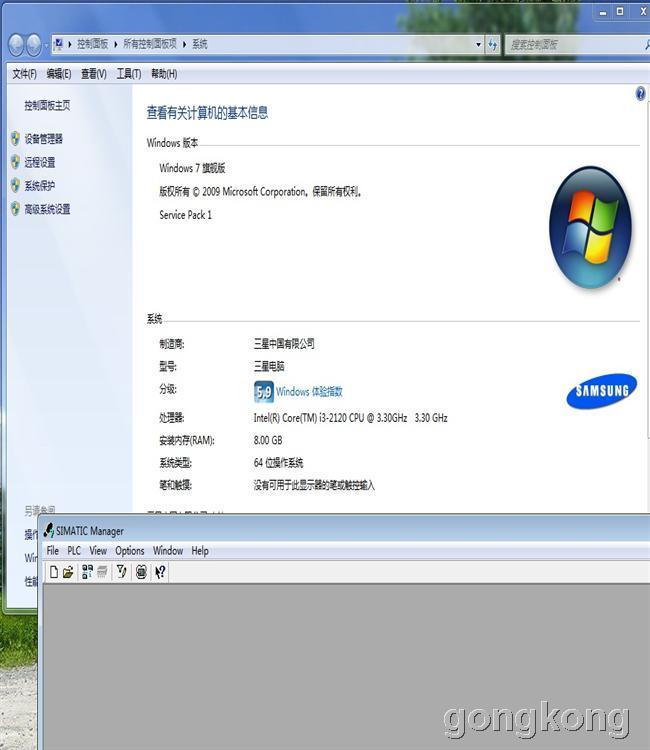Click the New Project icon in SIMATIC Manager

tap(54, 572)
